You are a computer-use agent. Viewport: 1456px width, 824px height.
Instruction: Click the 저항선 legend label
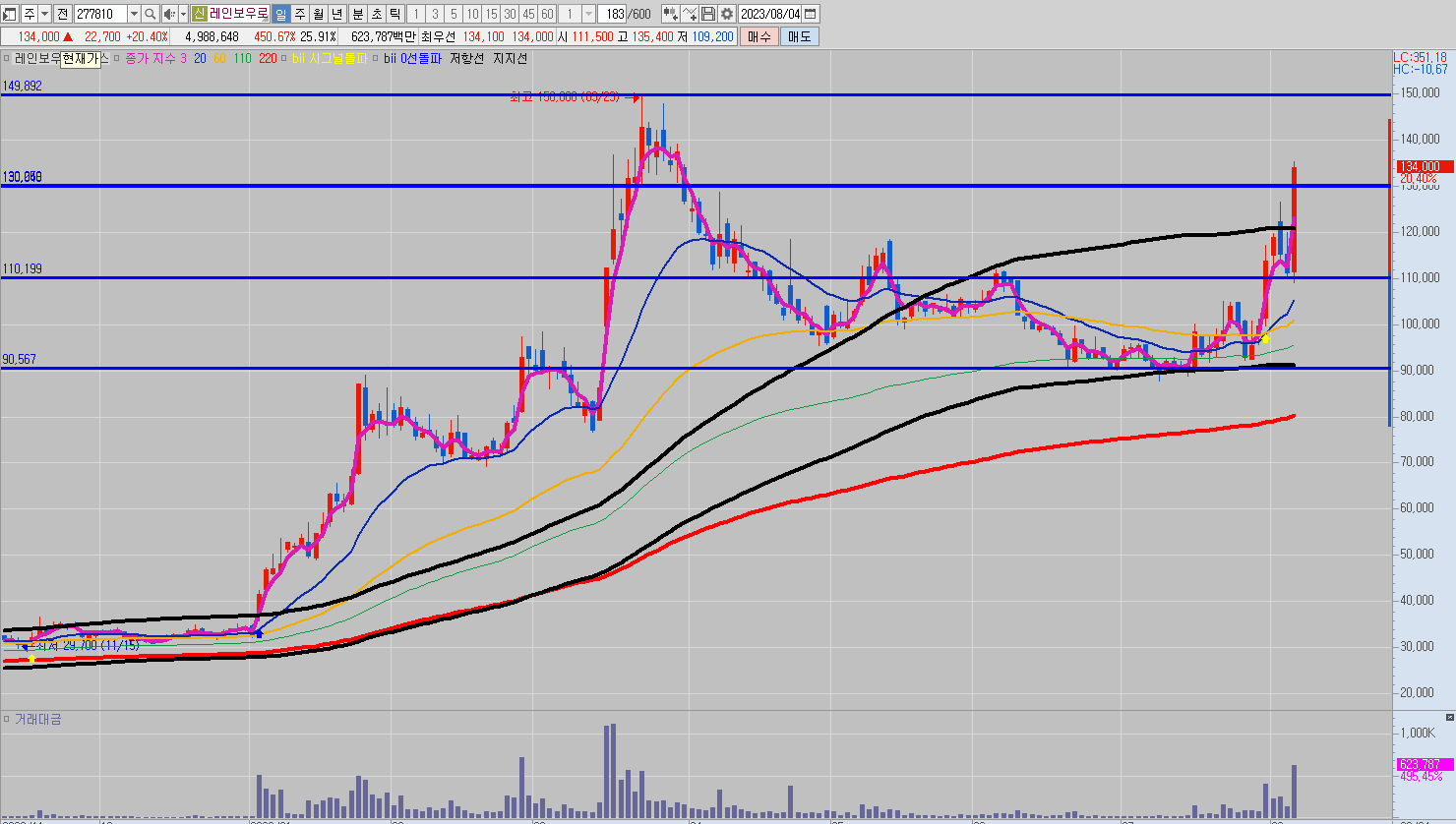coord(467,58)
